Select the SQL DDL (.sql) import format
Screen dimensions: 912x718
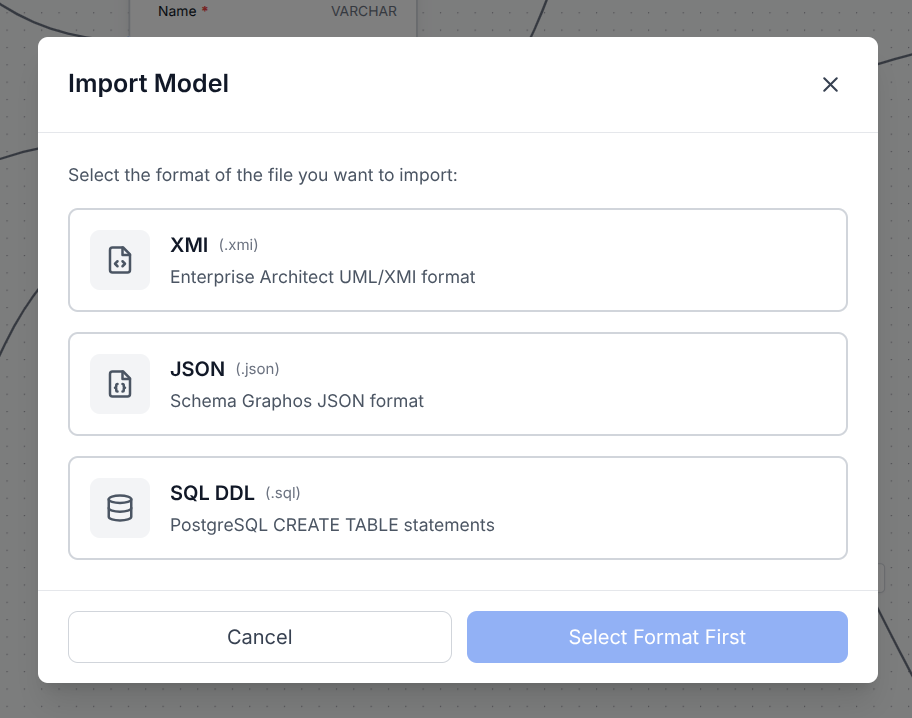[x=457, y=508]
